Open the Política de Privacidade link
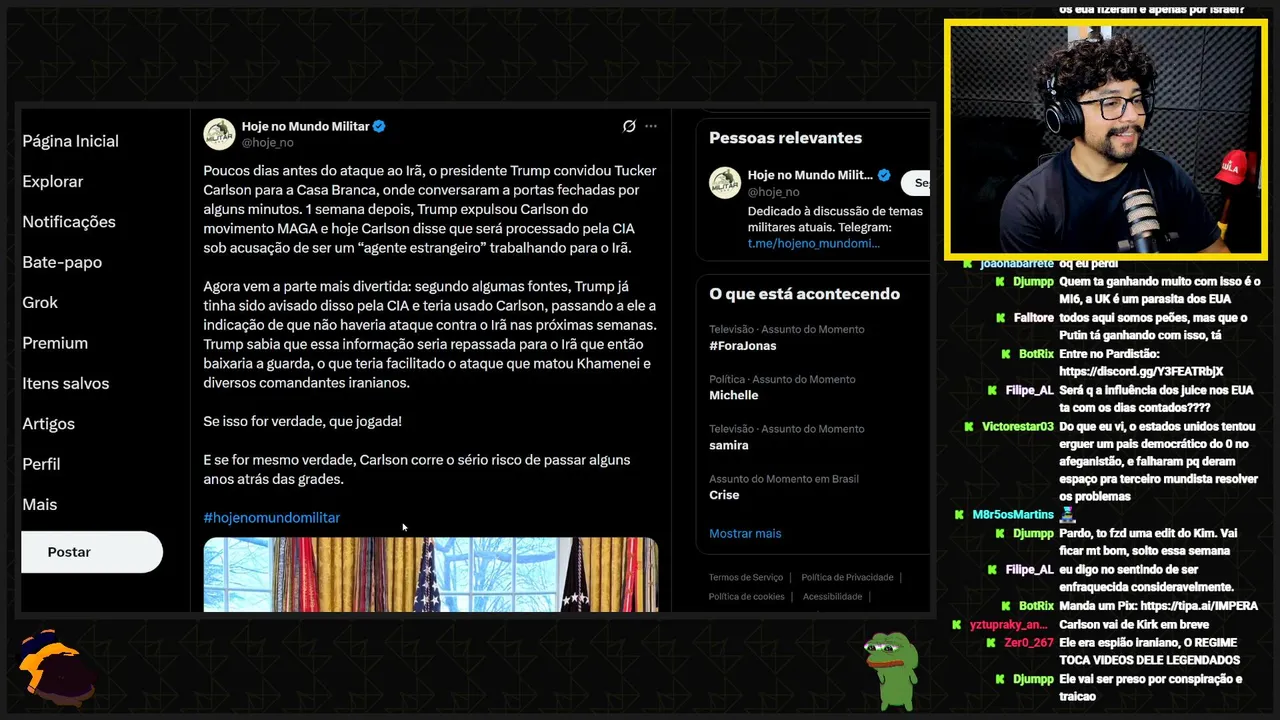1280x720 pixels. [847, 577]
